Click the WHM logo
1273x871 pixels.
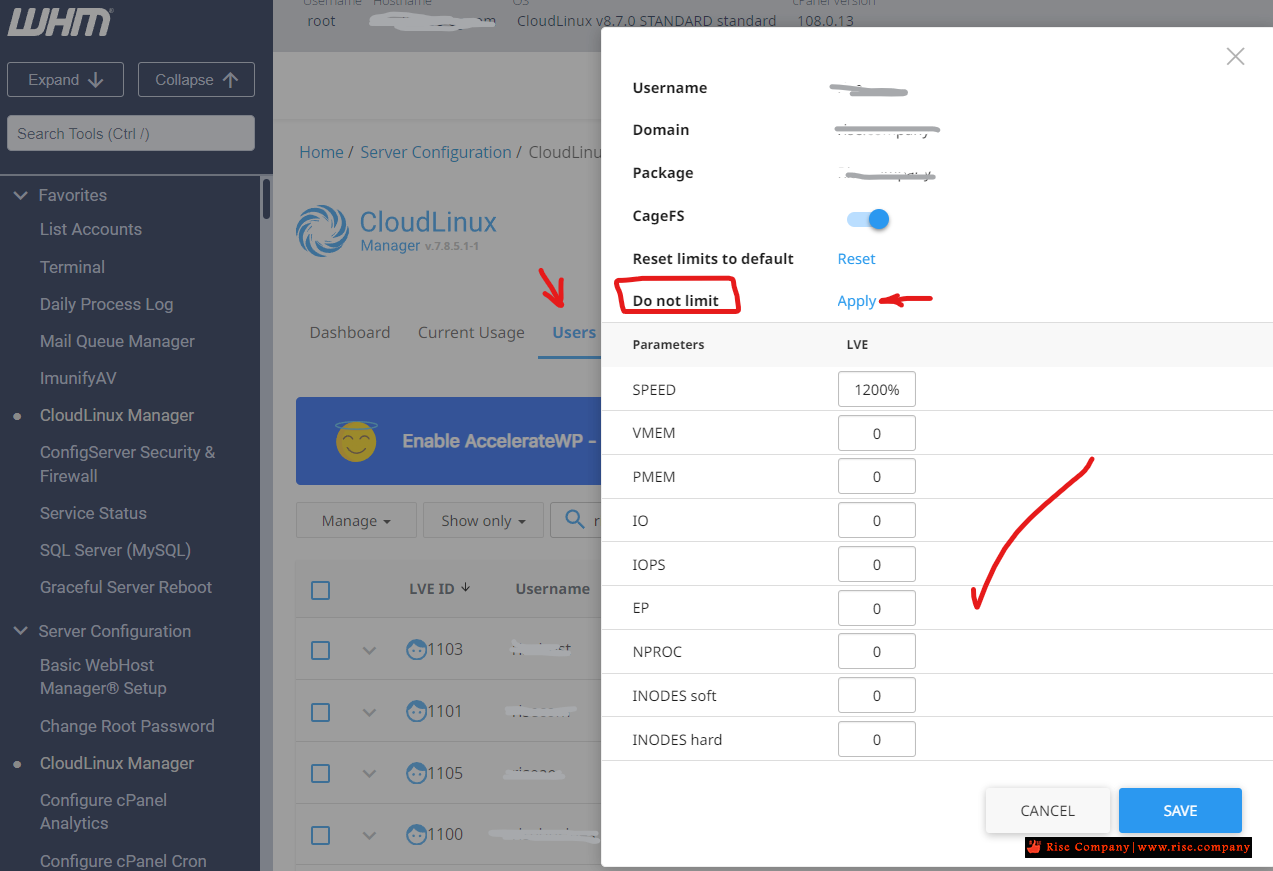(x=60, y=21)
